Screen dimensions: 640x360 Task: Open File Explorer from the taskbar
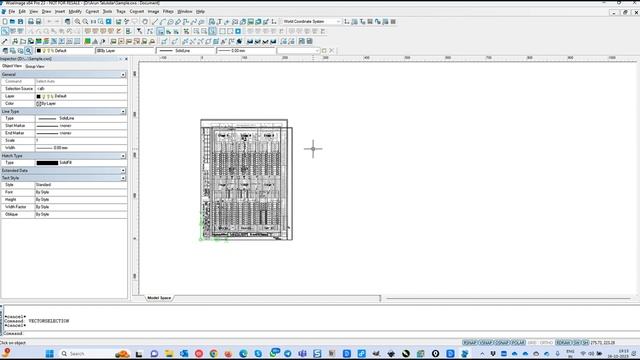pos(169,353)
